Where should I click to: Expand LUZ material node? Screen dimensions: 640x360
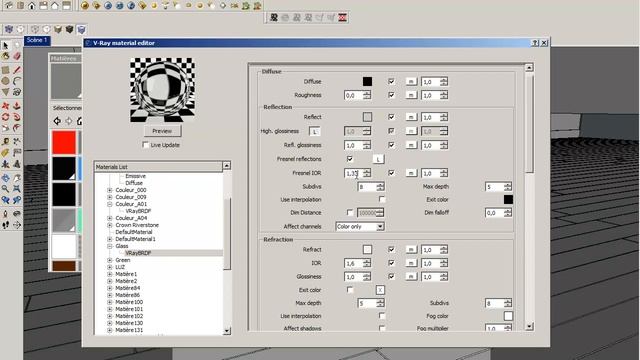pyautogui.click(x=109, y=267)
